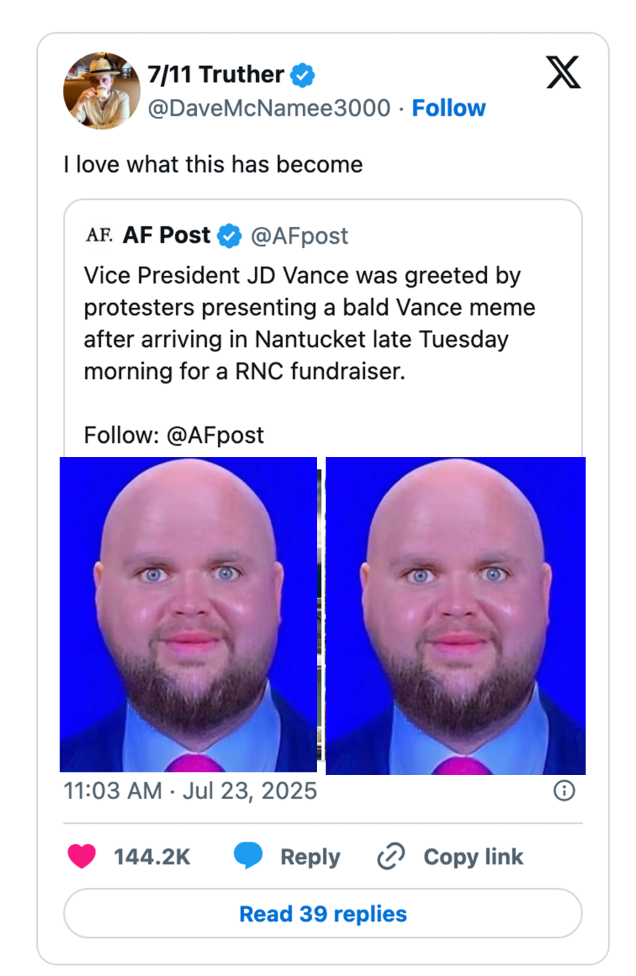Click the 7/11 Truther profile avatar
The width and height of the screenshot is (636, 976).
coord(101,91)
